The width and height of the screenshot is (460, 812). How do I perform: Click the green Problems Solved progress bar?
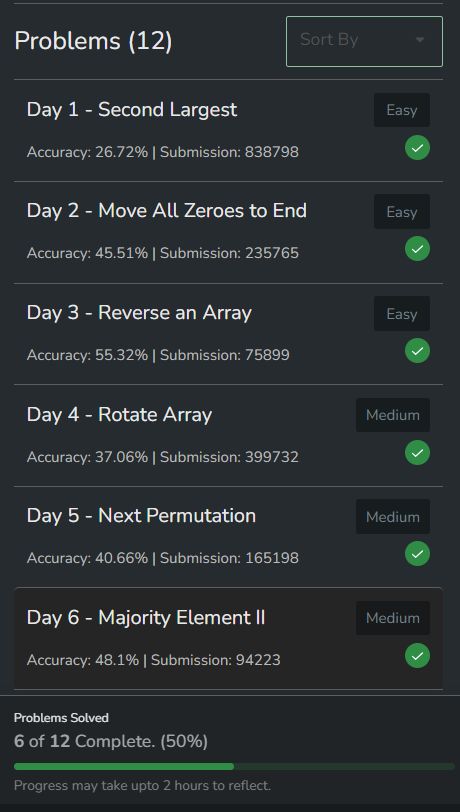point(124,766)
